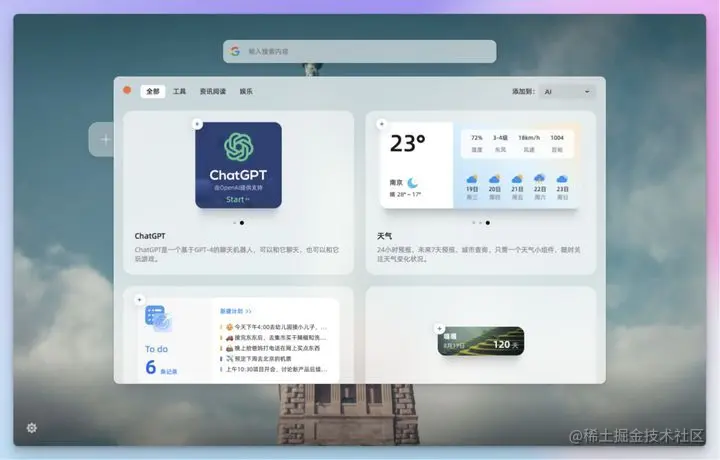Image resolution: width=720 pixels, height=460 pixels.
Task: Add the weather widget with its plus icon
Action: pyautogui.click(x=382, y=124)
